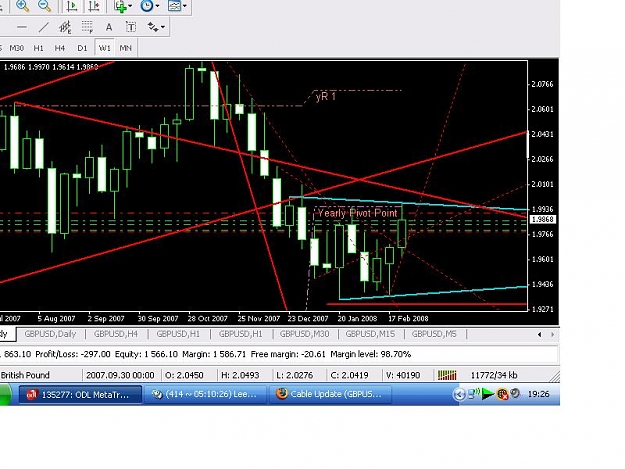The image size is (625, 469).
Task: Expand the Arrows tool dropdown arrow
Action: tap(163, 27)
